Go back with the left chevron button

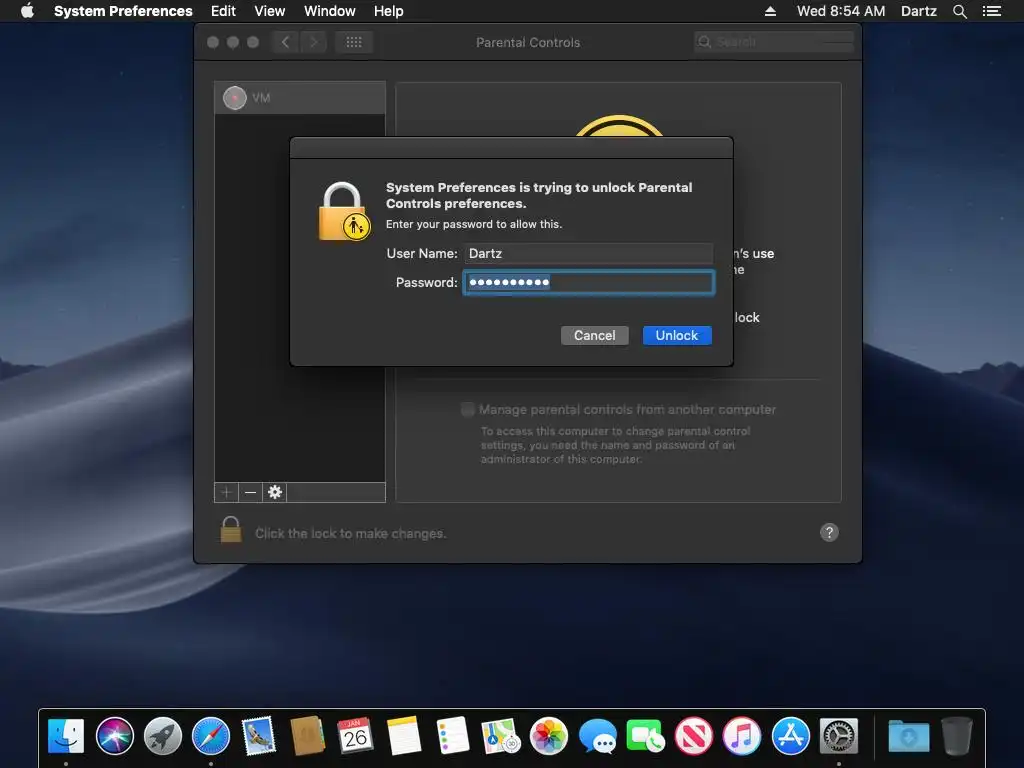click(285, 42)
